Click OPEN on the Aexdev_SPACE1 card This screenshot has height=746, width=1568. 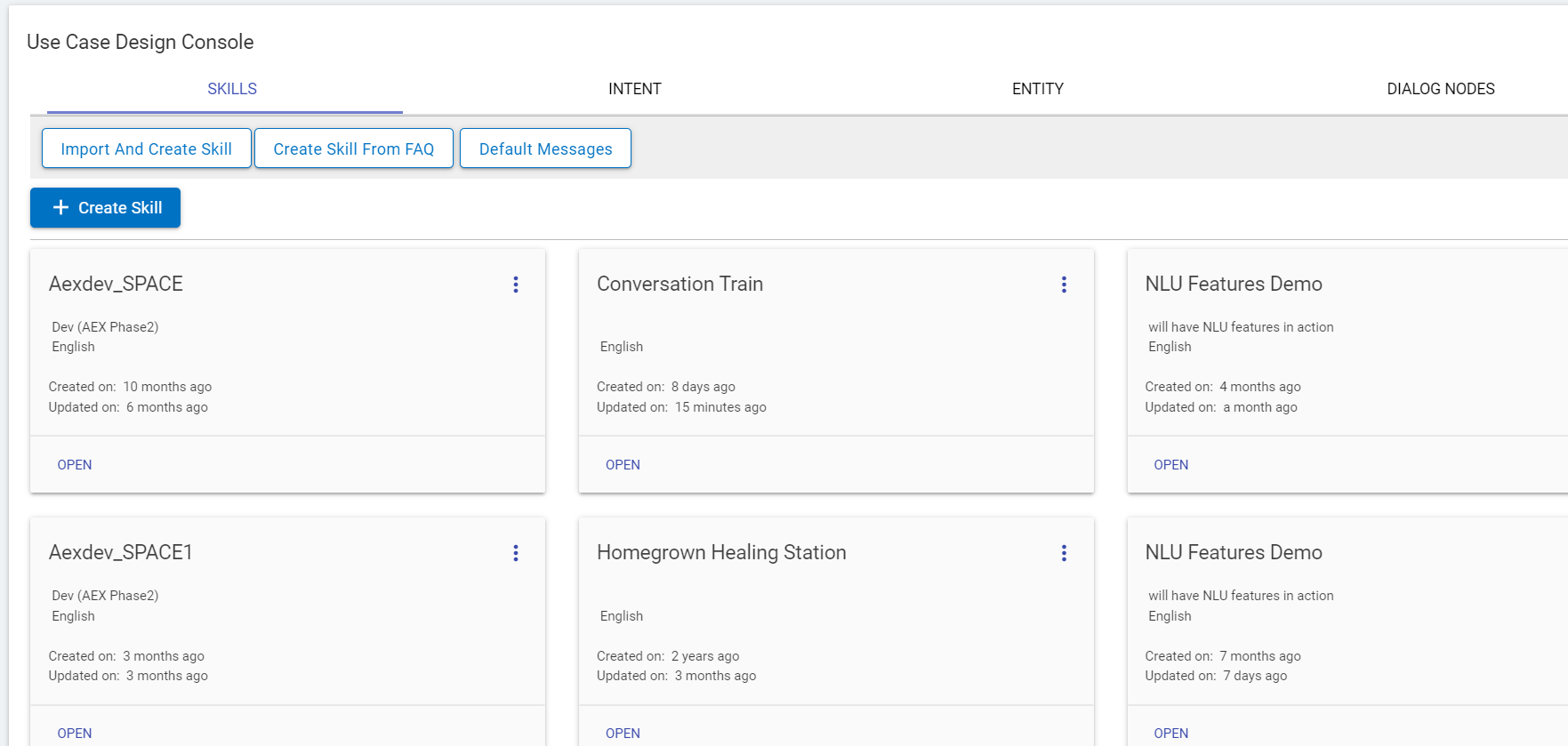click(75, 734)
